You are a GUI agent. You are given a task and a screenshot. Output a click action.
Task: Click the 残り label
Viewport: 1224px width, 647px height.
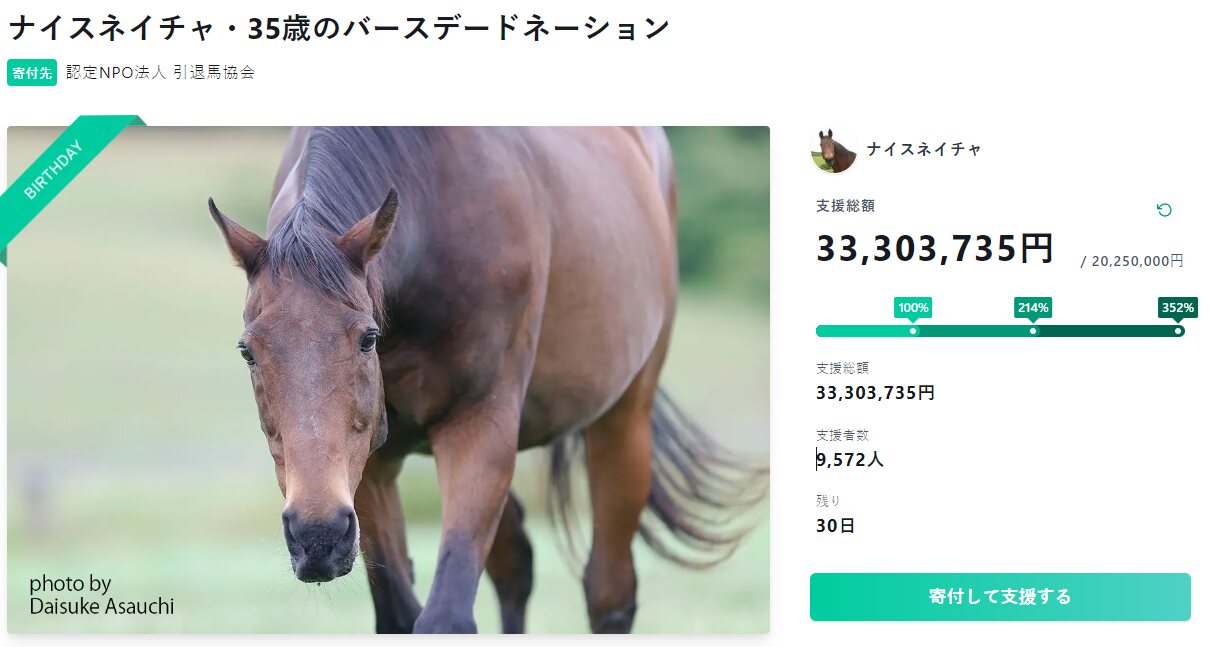point(828,501)
